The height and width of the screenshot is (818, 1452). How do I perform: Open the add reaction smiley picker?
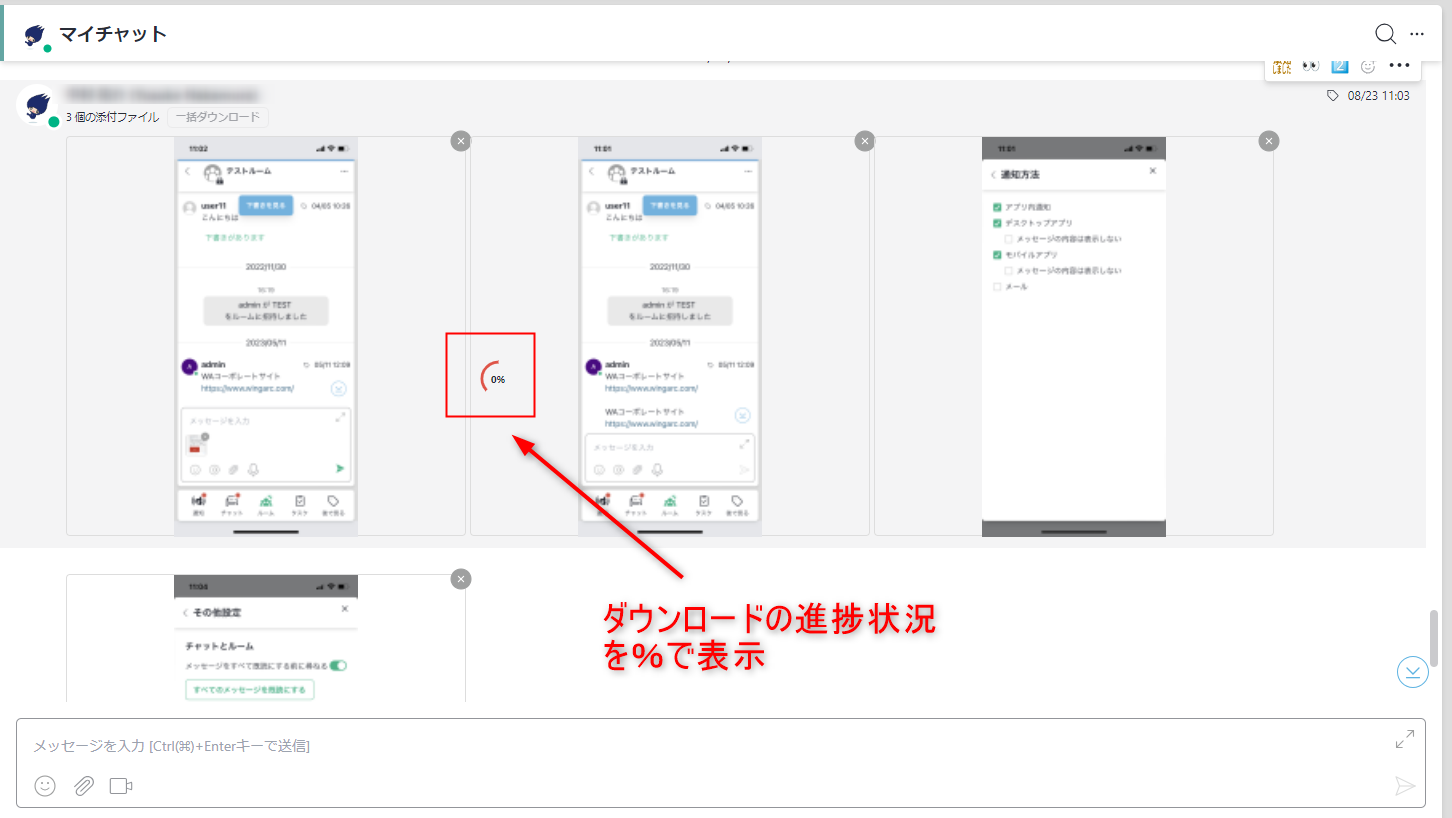[x=1368, y=66]
